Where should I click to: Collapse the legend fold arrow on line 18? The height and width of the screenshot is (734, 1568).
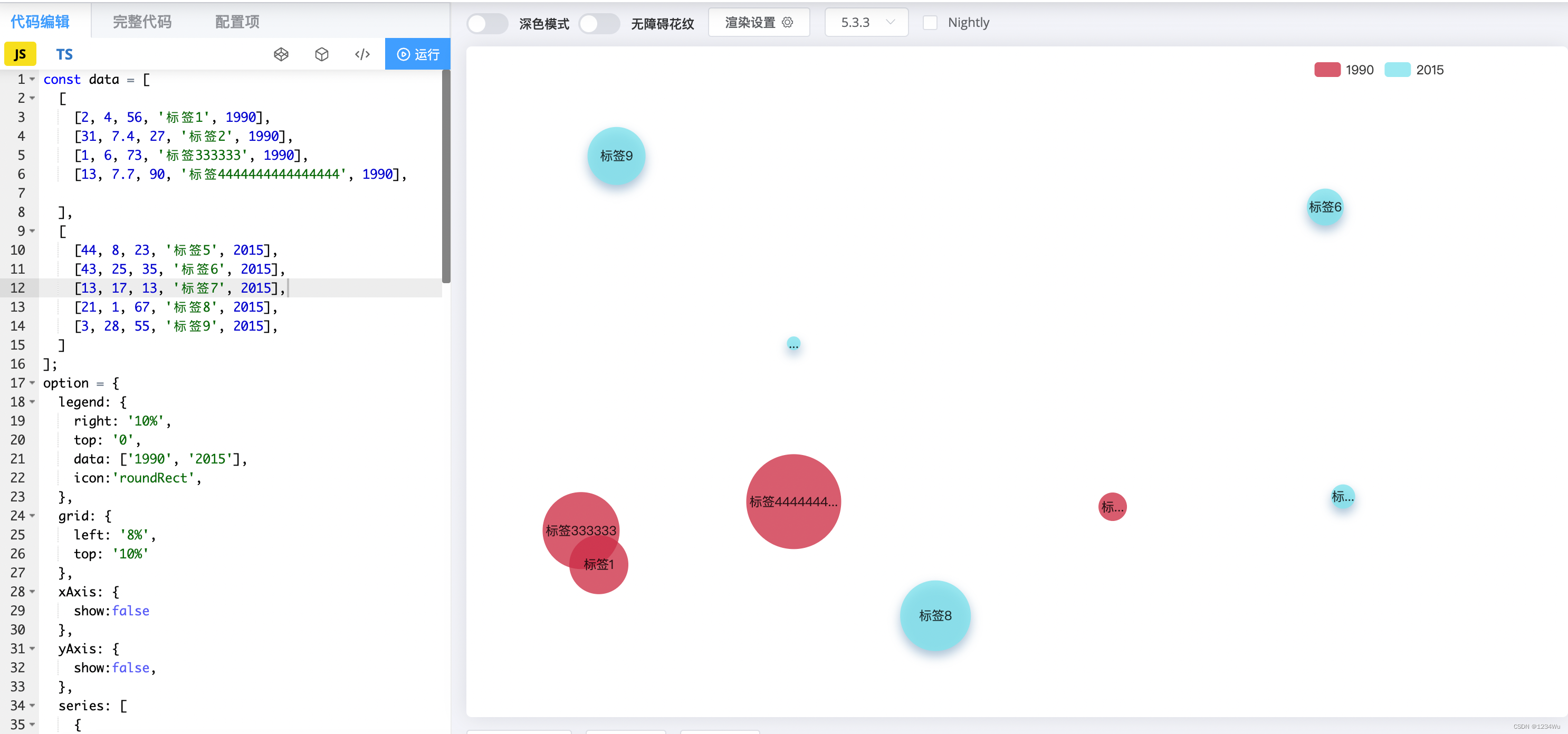[32, 402]
